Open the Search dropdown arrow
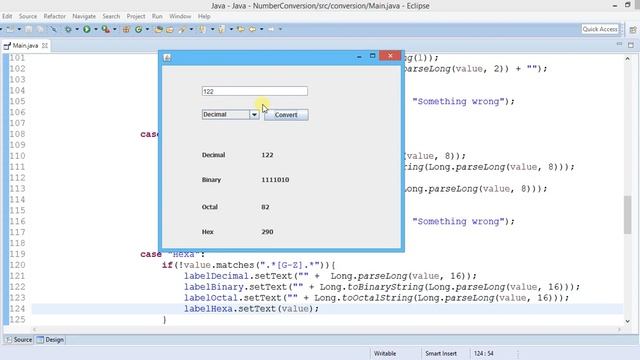The width and height of the screenshot is (640, 360). (191, 29)
